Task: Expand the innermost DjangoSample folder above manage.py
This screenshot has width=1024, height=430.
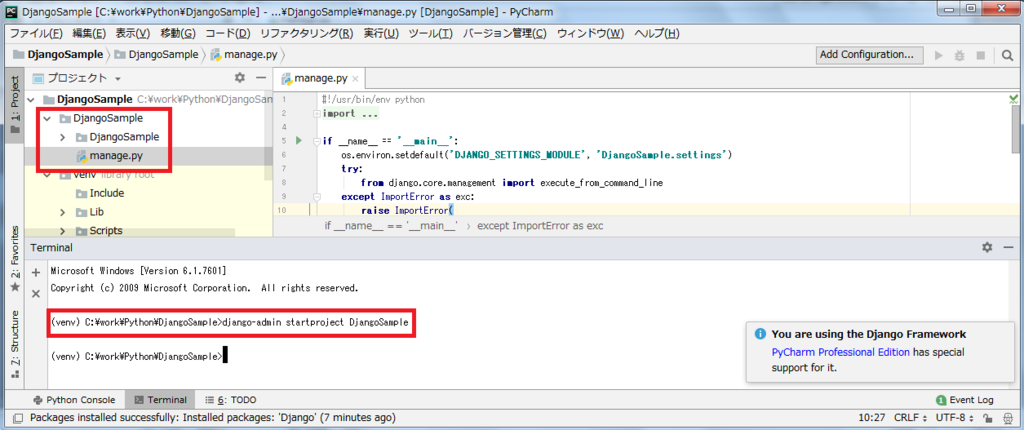Action: coord(62,137)
